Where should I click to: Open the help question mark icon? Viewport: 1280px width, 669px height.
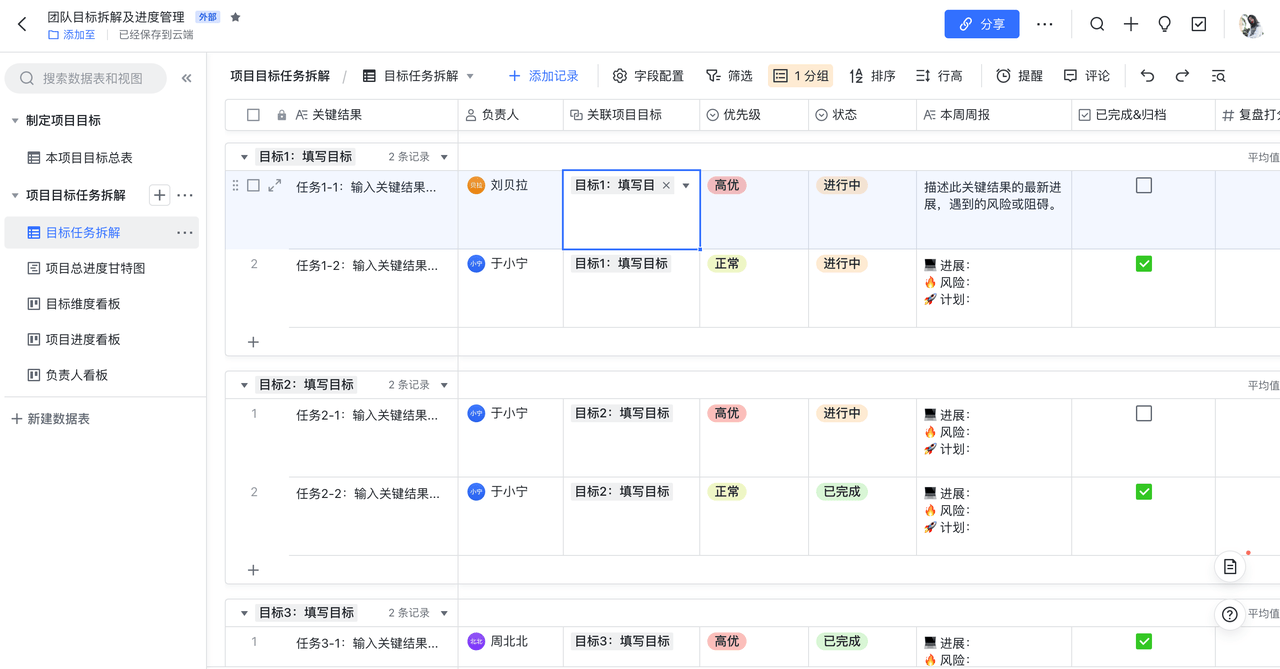(x=1230, y=614)
